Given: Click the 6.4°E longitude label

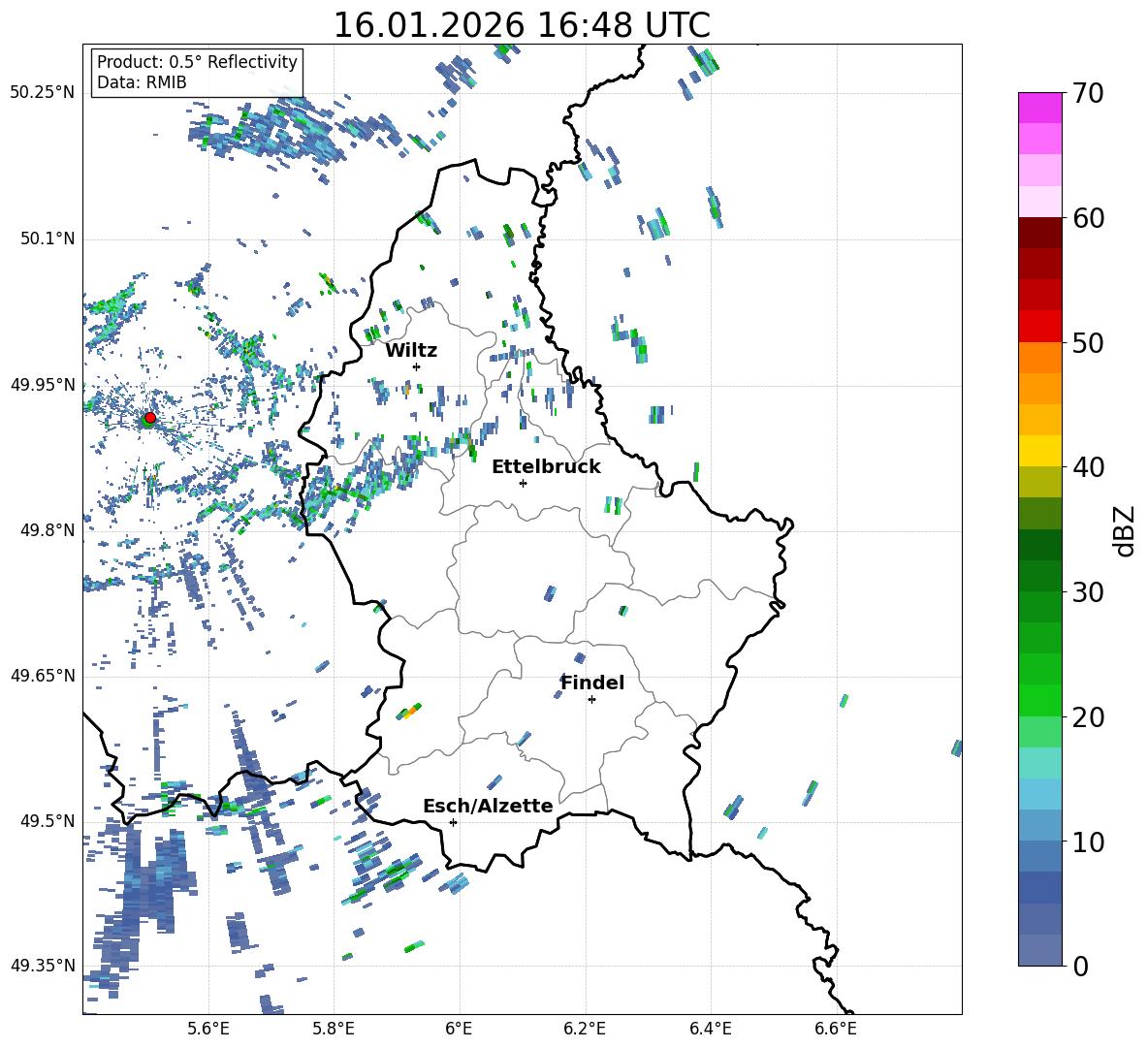Looking at the screenshot, I should click(710, 1029).
